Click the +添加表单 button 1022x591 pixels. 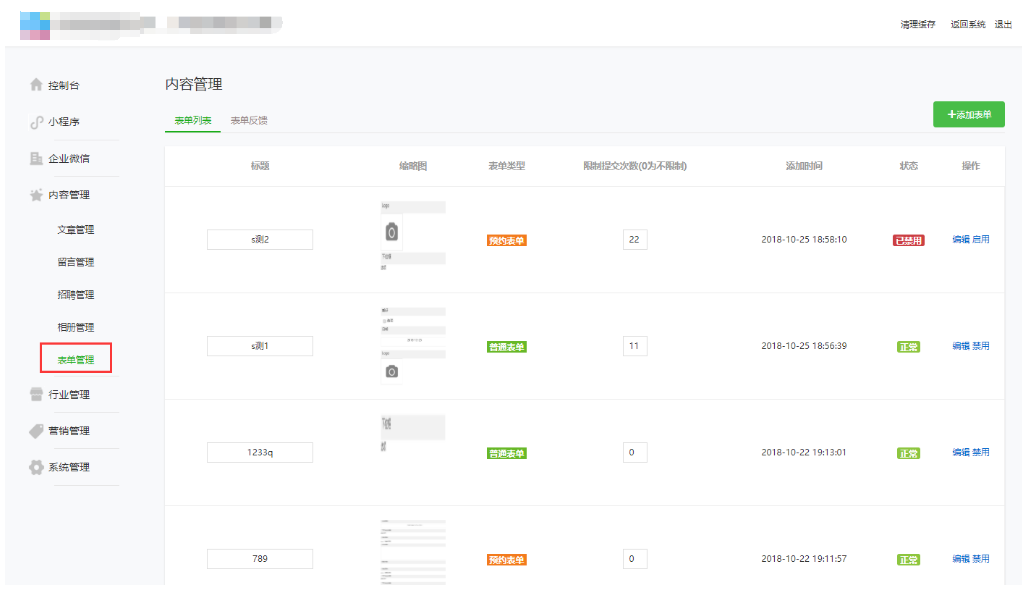tap(969, 114)
